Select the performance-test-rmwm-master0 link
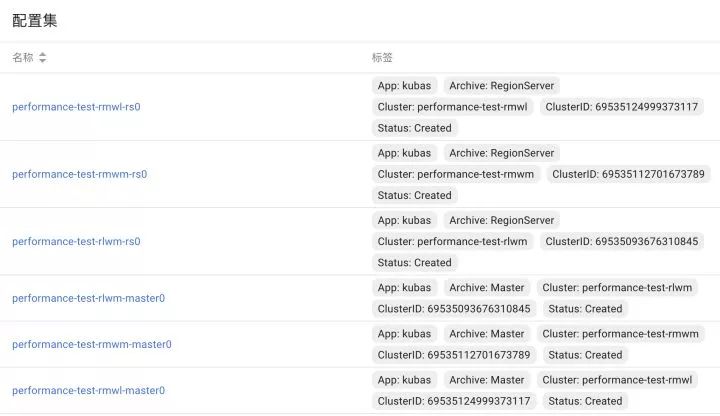720x416 pixels. (x=91, y=344)
